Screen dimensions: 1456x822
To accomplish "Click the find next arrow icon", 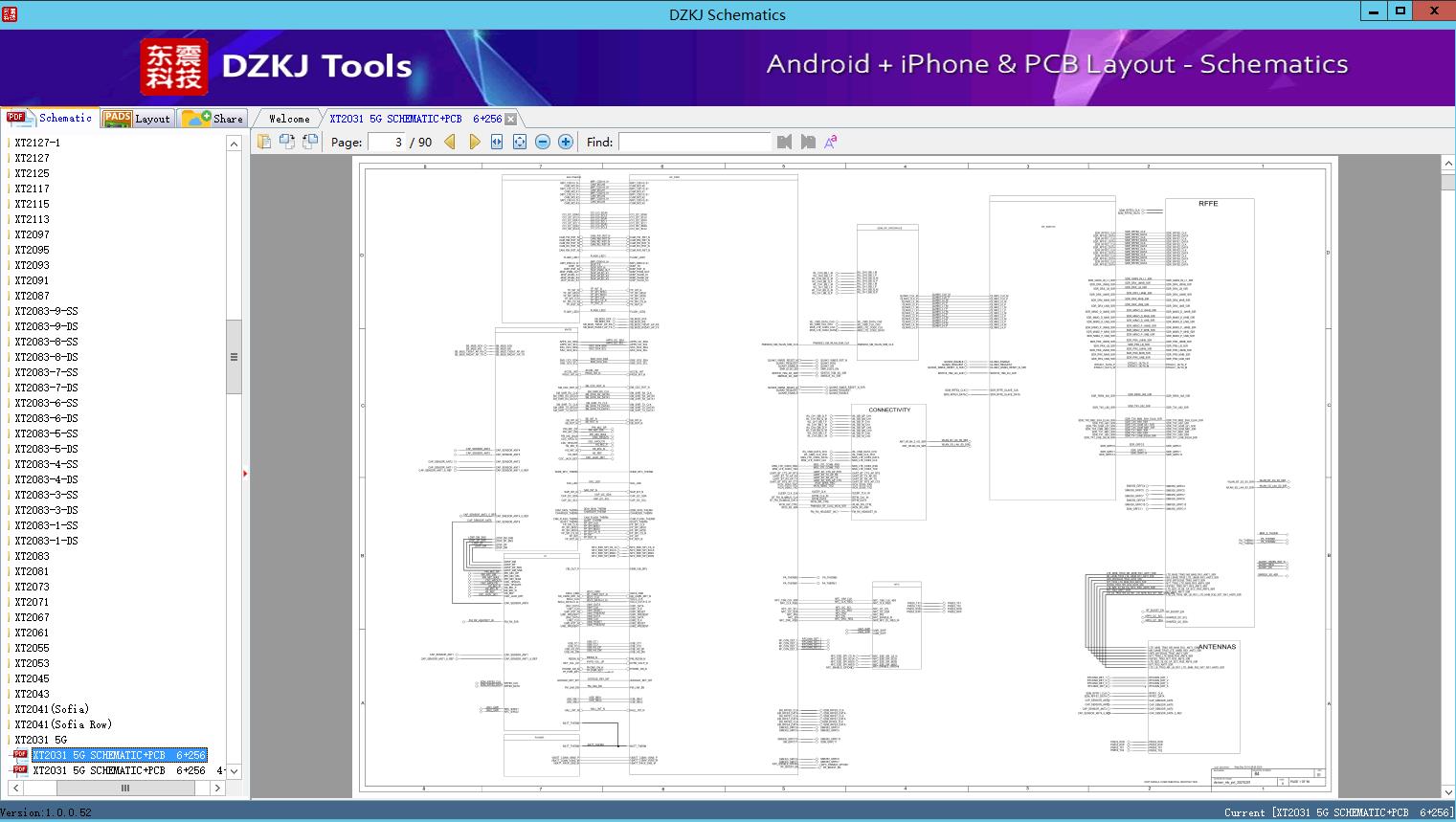I will pos(805,142).
